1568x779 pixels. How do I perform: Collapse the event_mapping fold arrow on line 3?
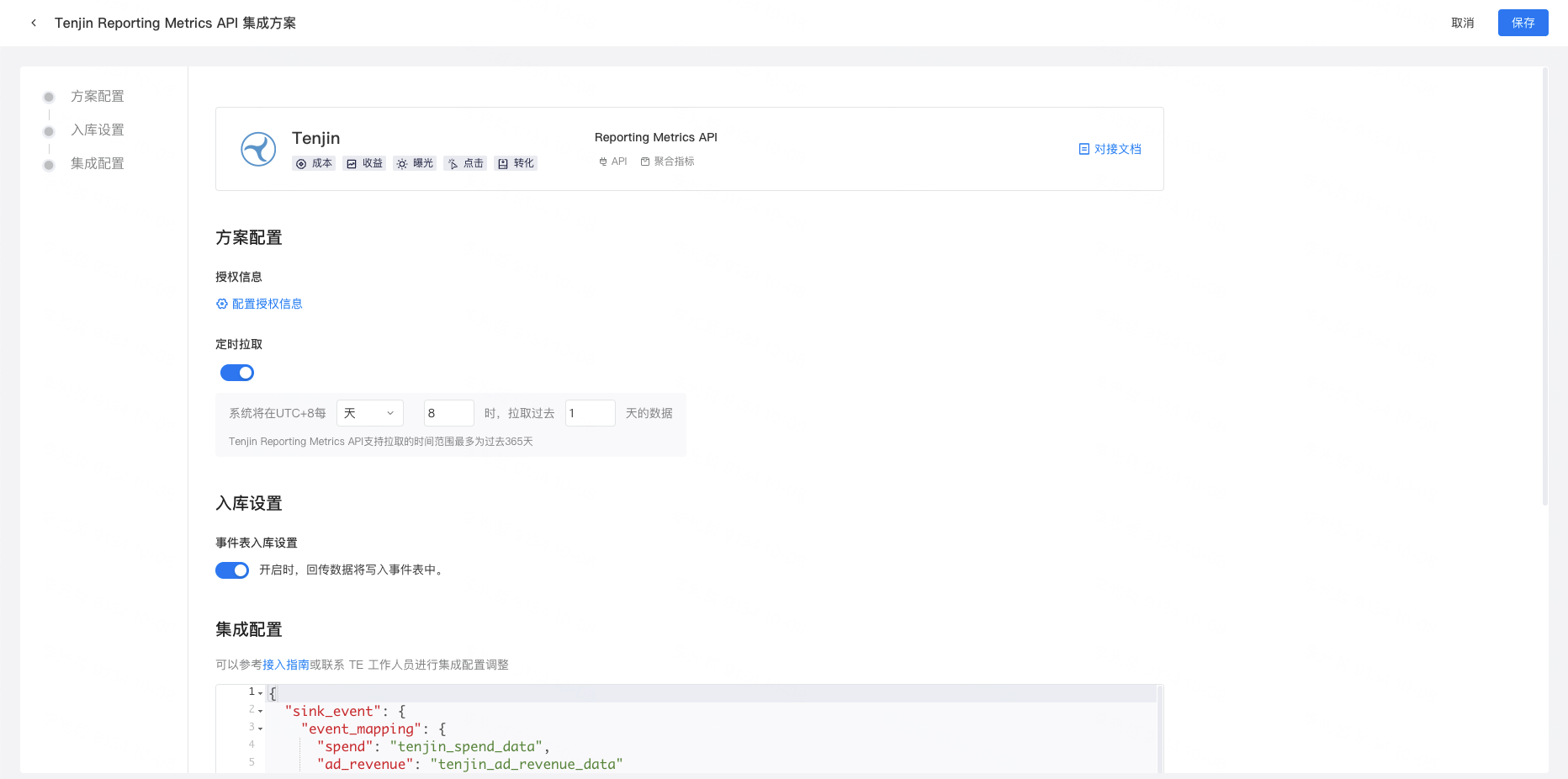tap(261, 729)
